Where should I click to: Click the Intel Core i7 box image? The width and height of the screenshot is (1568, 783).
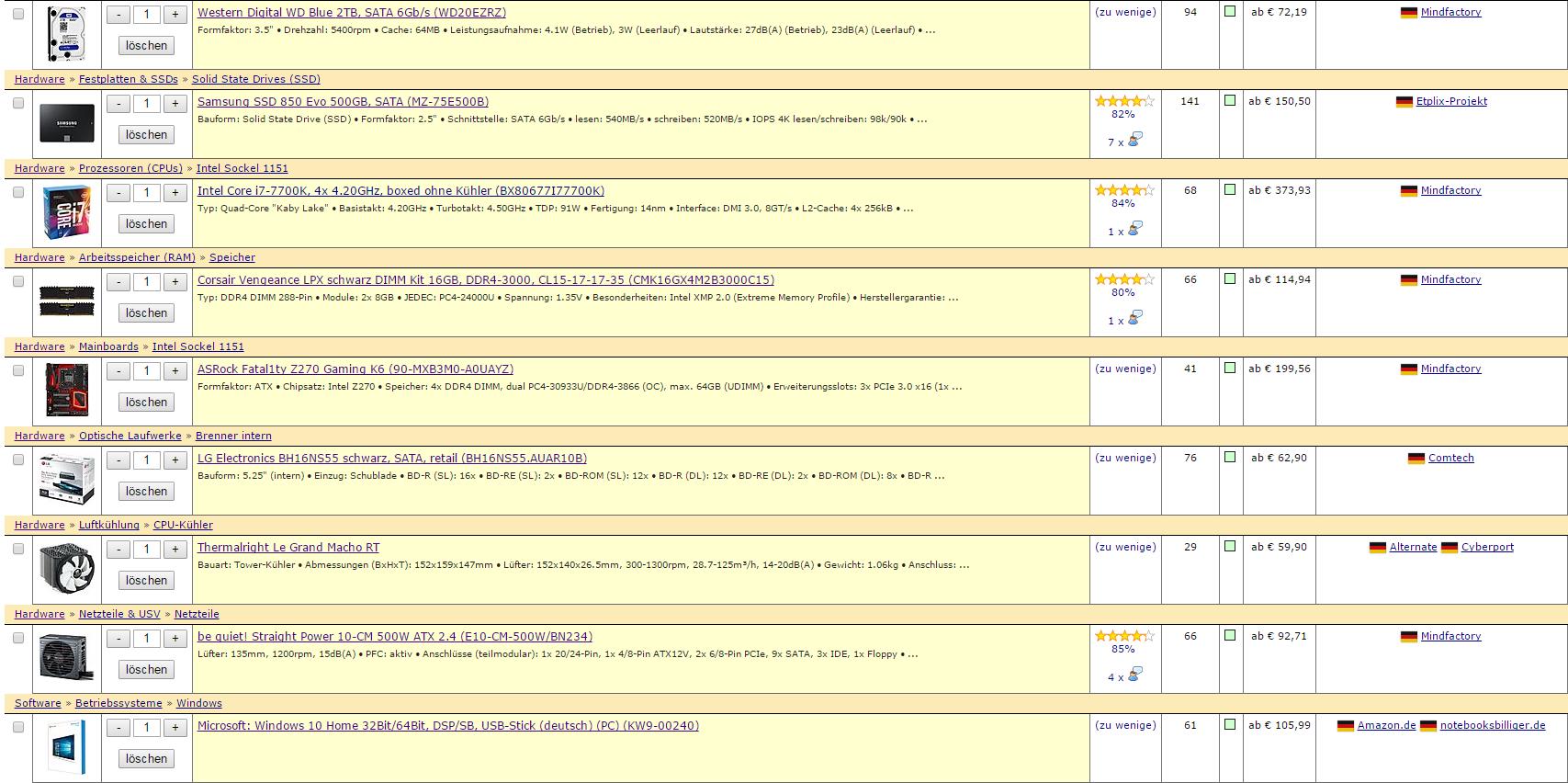67,211
